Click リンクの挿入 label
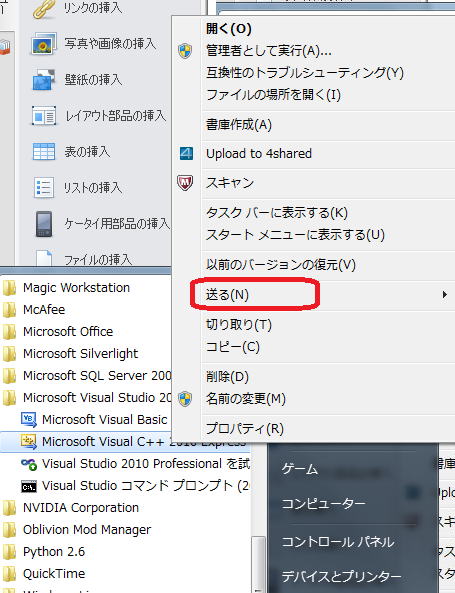The width and height of the screenshot is (455, 593). coord(93,8)
